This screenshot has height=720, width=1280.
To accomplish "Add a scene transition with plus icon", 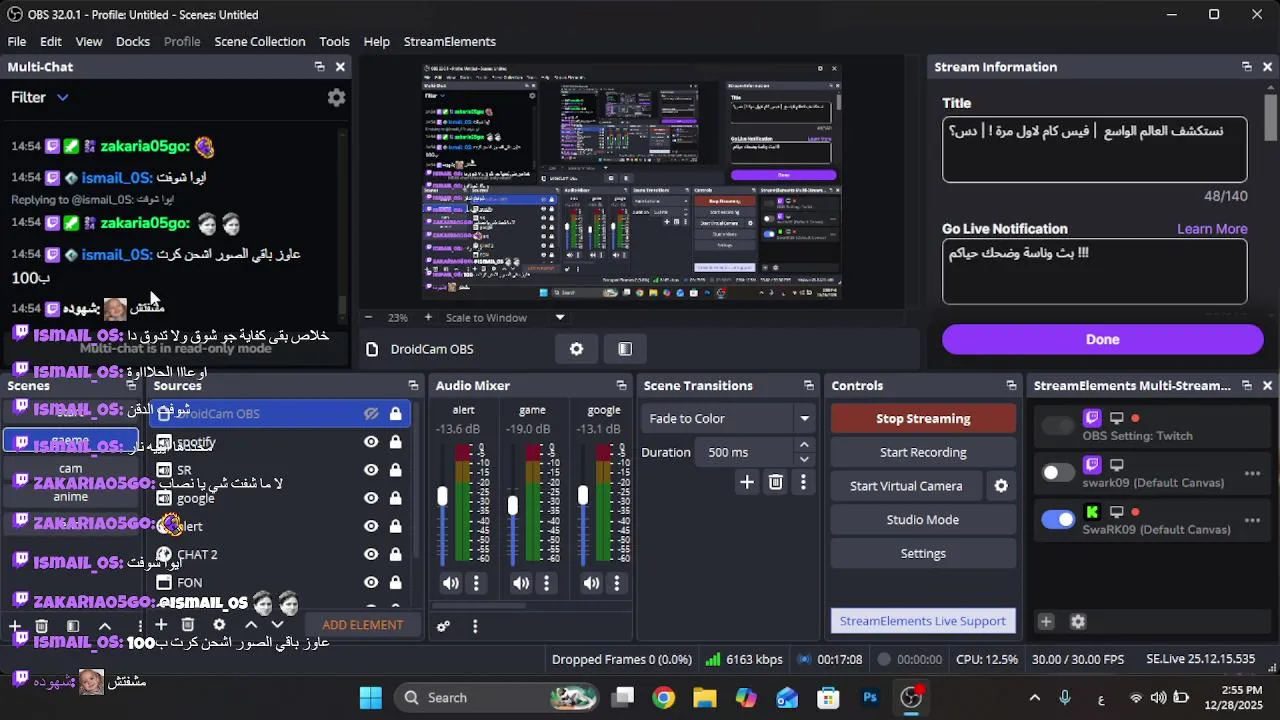I will pos(747,483).
